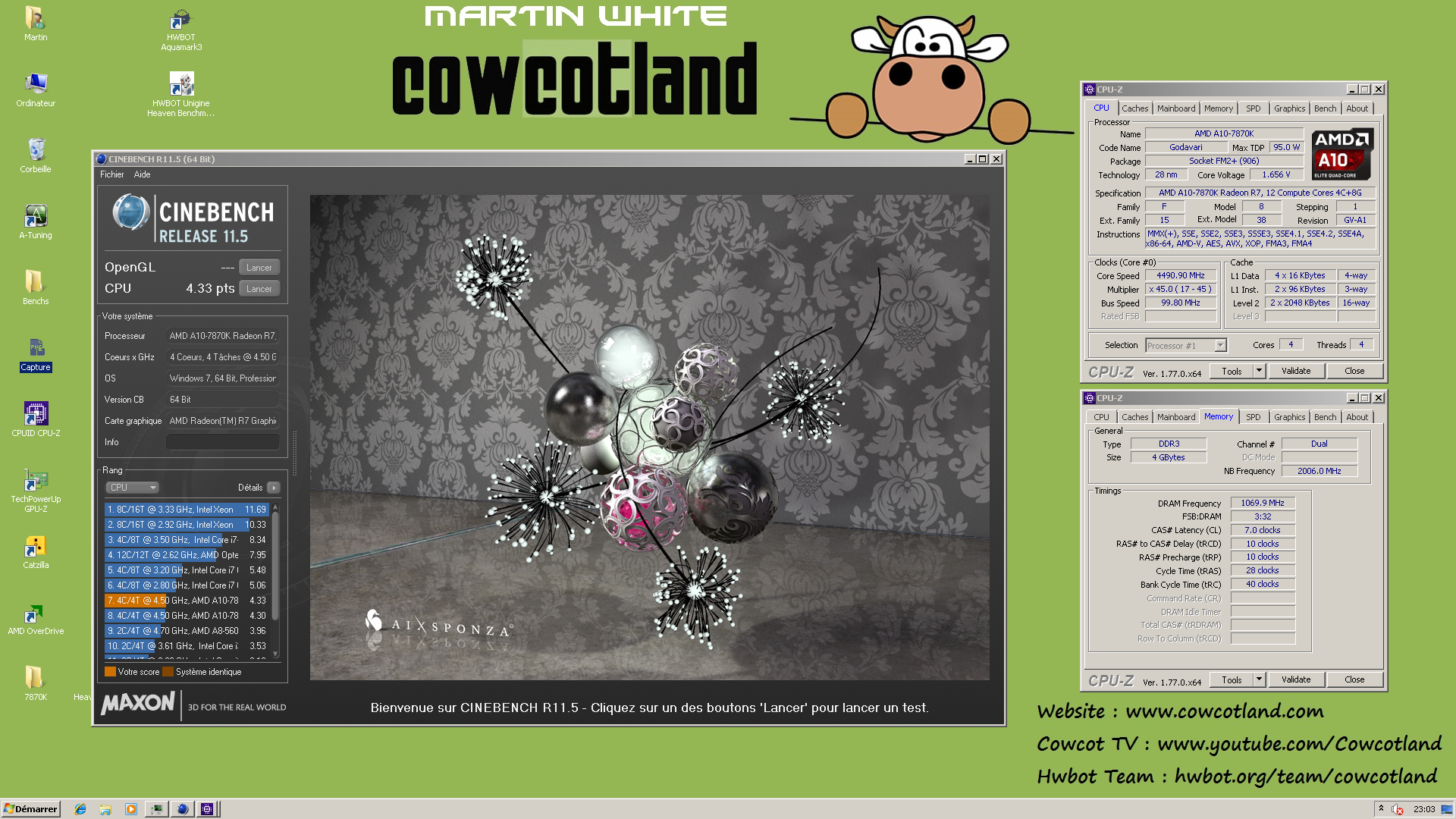This screenshot has height=819, width=1456.
Task: Open the Processor #1 selection dropdown
Action: point(1186,346)
